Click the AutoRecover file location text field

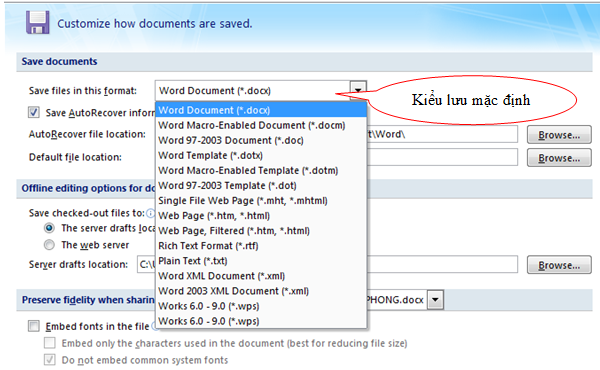pos(442,134)
